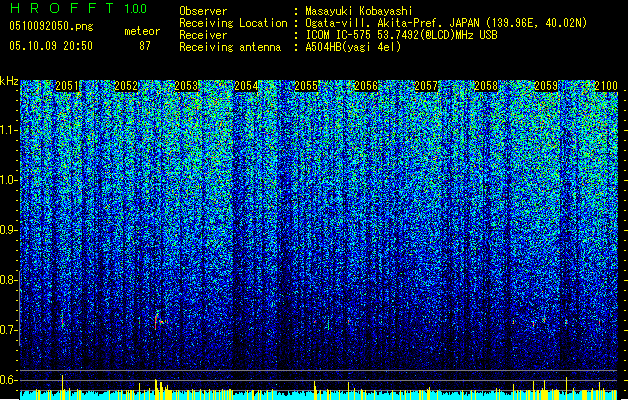Click the 'Receiving antenna' label

[230, 47]
